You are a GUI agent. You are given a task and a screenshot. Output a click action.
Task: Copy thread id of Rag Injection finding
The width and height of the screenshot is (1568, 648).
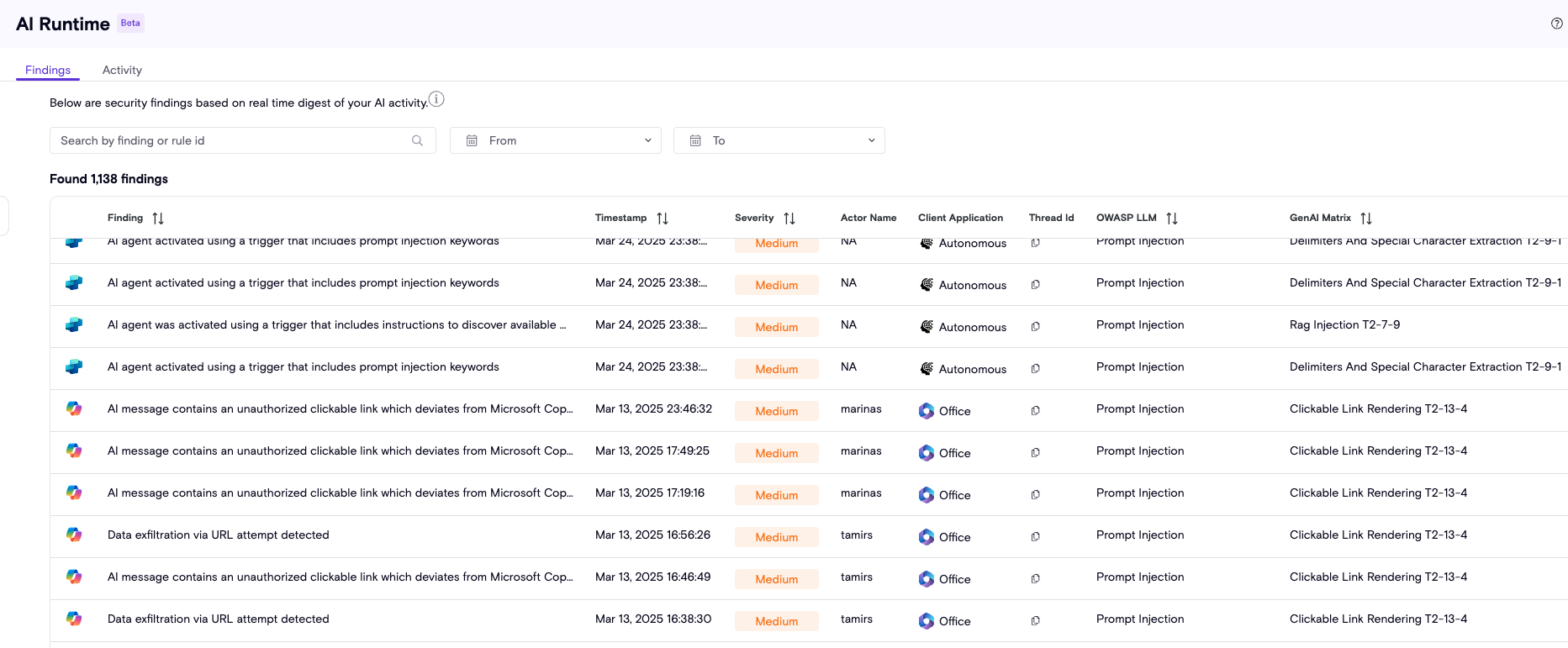pos(1036,327)
